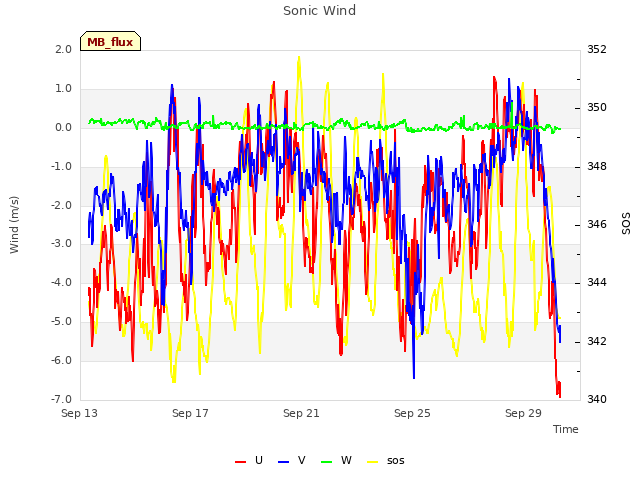
Task: Click the -3.0 left axis value
Action: pos(61,244)
